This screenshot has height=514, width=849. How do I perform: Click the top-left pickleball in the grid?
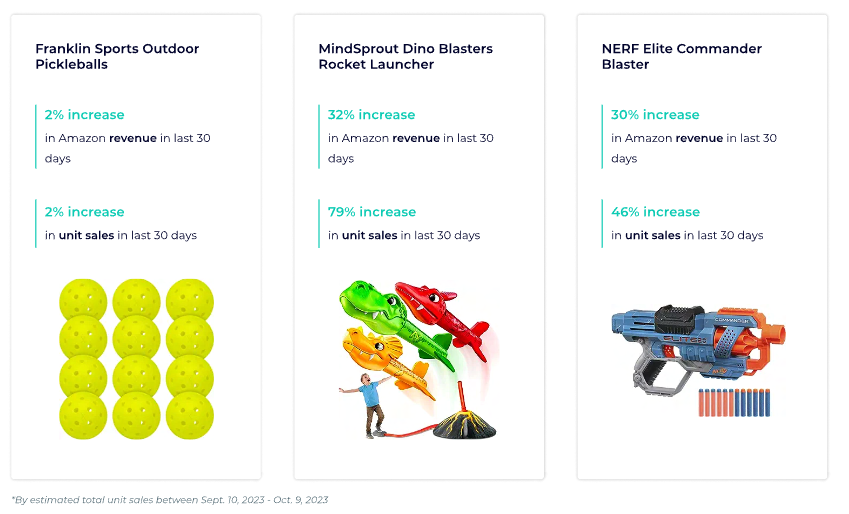pyautogui.click(x=83, y=300)
